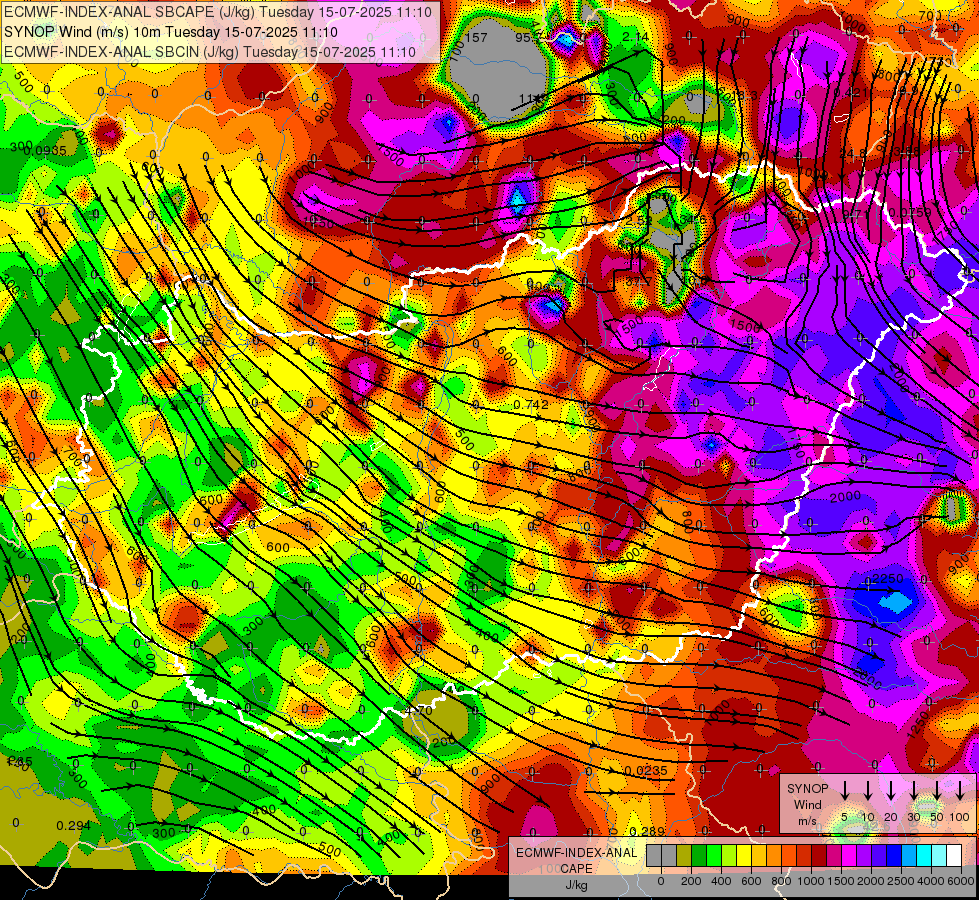The width and height of the screenshot is (979, 900).
Task: Click the 'SYNOP Wind m/s' legend label
Action: [x=807, y=804]
